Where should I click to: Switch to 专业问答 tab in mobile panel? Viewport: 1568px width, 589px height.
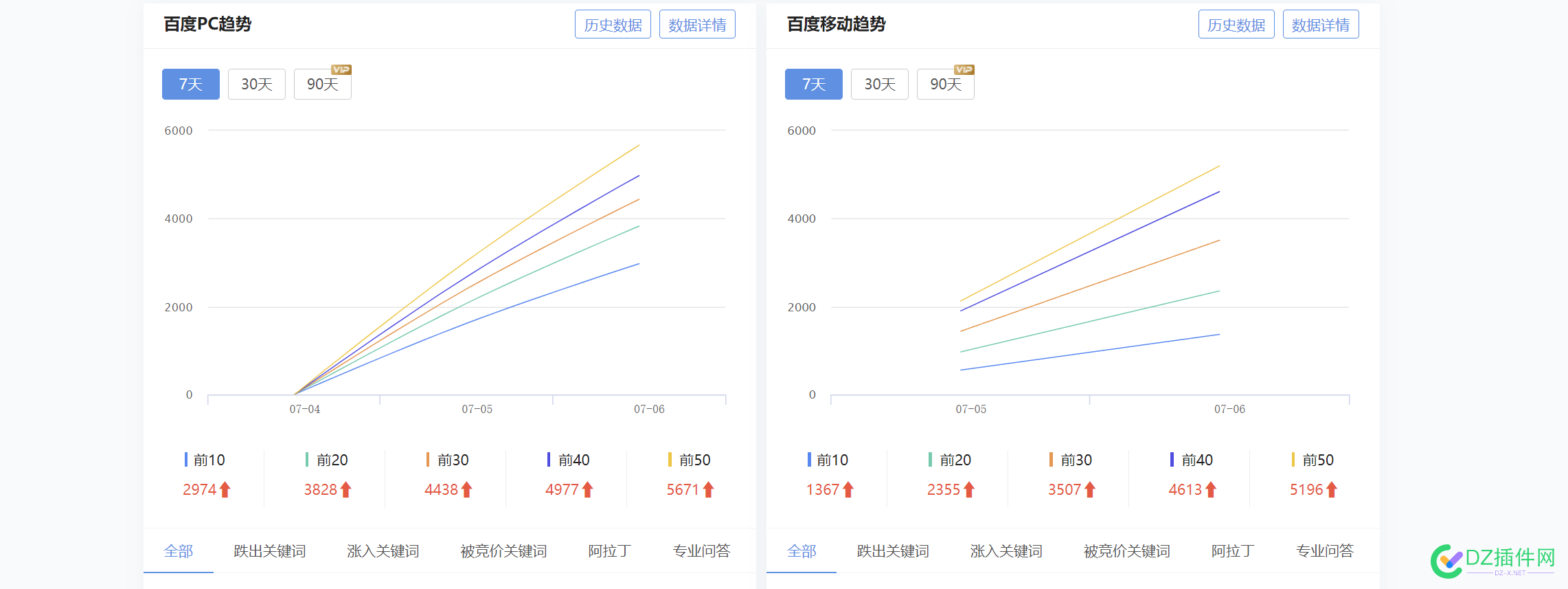pos(1325,551)
